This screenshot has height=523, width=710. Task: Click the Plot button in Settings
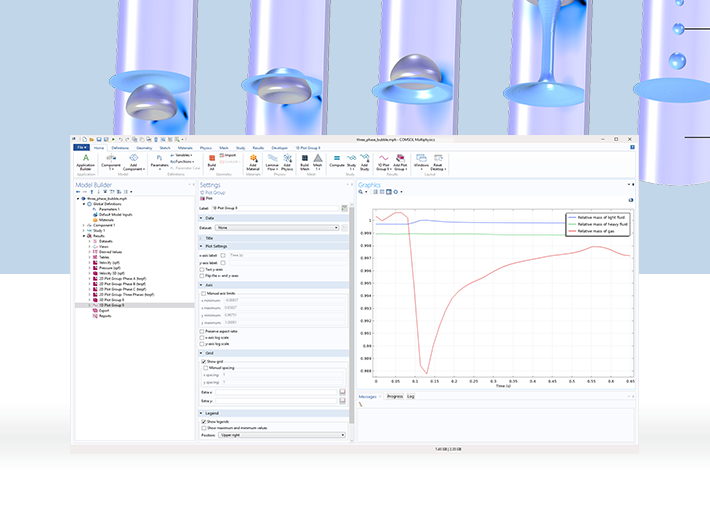click(x=206, y=198)
